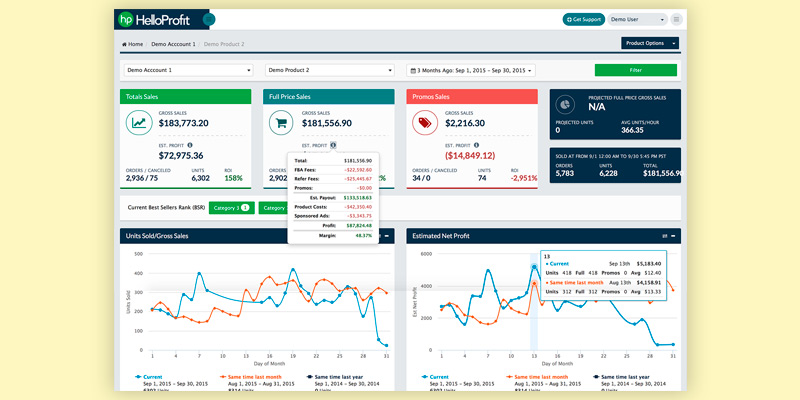Viewport: 800px width, 400px height.
Task: Open the Demo User account dropdown
Action: 637,19
